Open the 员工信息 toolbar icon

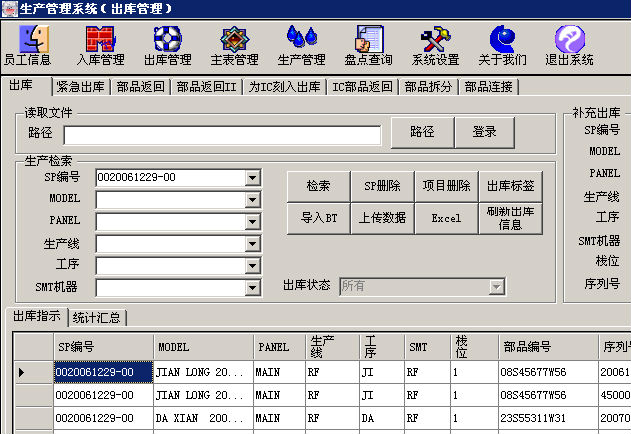pyautogui.click(x=28, y=45)
